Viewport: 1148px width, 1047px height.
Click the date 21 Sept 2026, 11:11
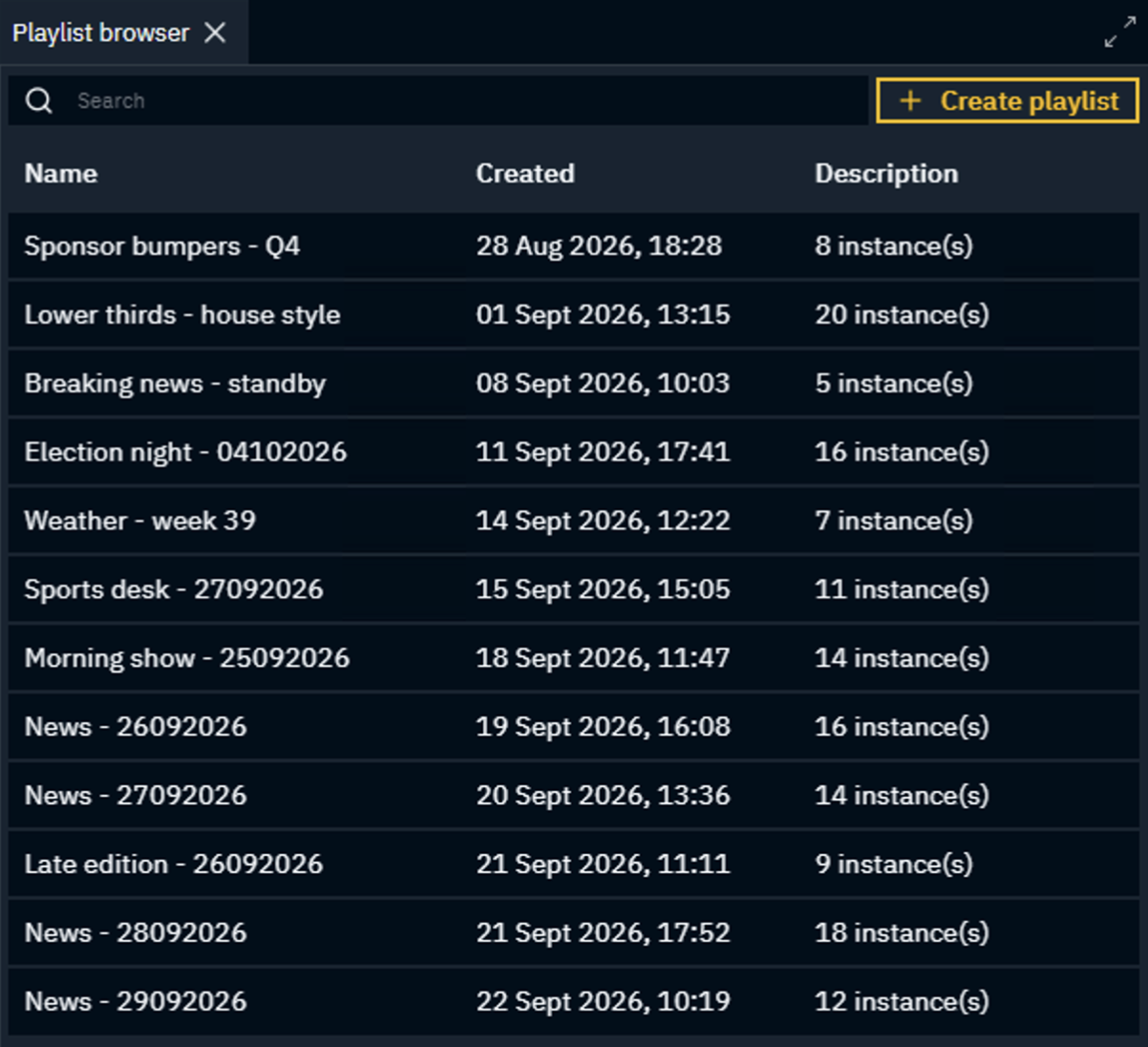(603, 865)
